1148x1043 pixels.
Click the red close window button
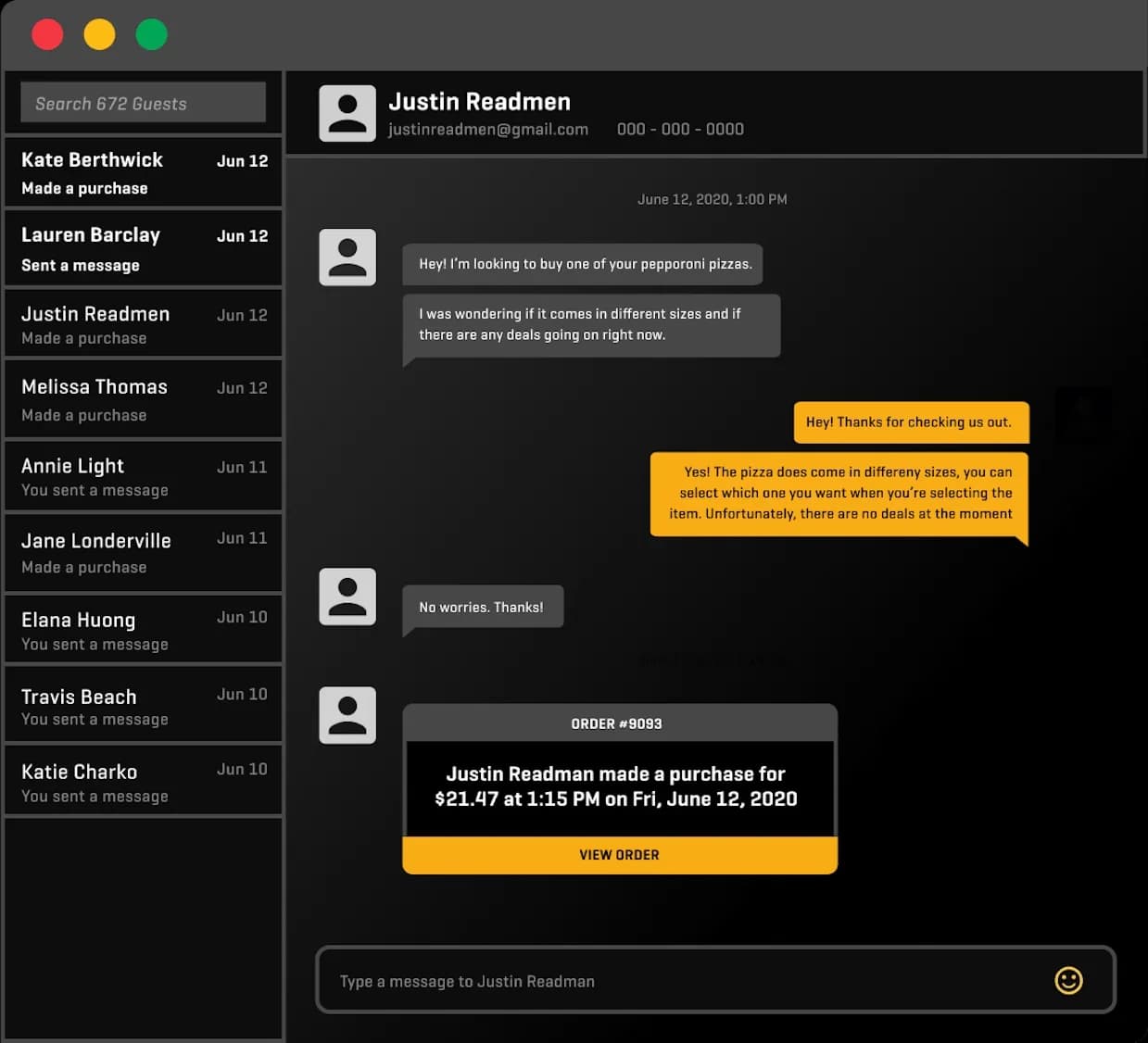tap(47, 35)
